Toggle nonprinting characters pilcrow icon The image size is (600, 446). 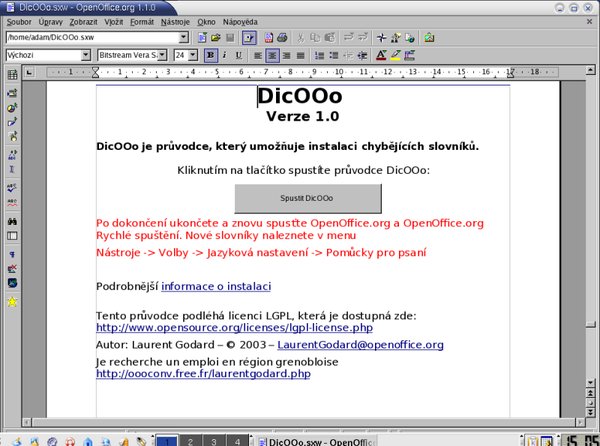tap(12, 254)
